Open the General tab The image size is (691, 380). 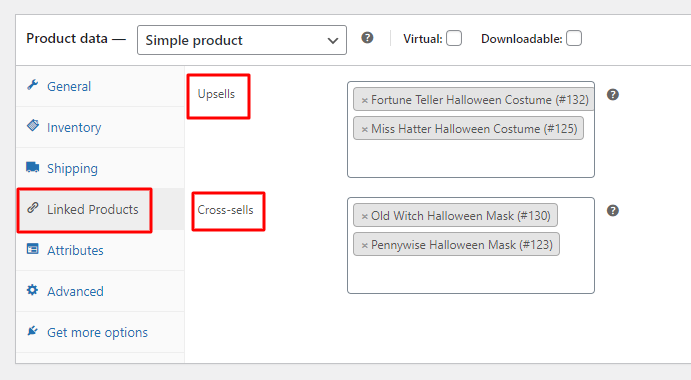tap(100, 86)
